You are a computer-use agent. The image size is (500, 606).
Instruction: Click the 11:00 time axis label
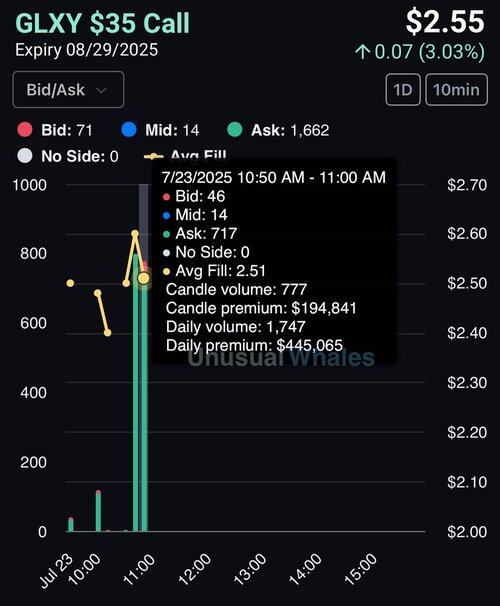coord(138,570)
